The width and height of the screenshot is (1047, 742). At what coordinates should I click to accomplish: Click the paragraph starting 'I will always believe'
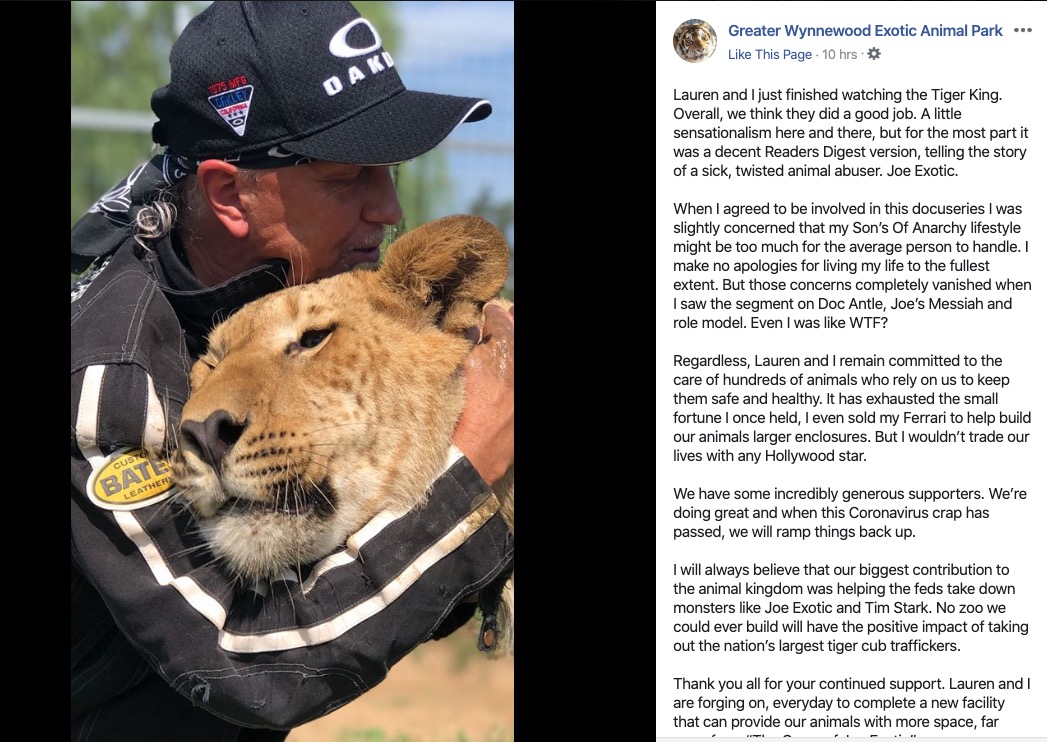(851, 608)
